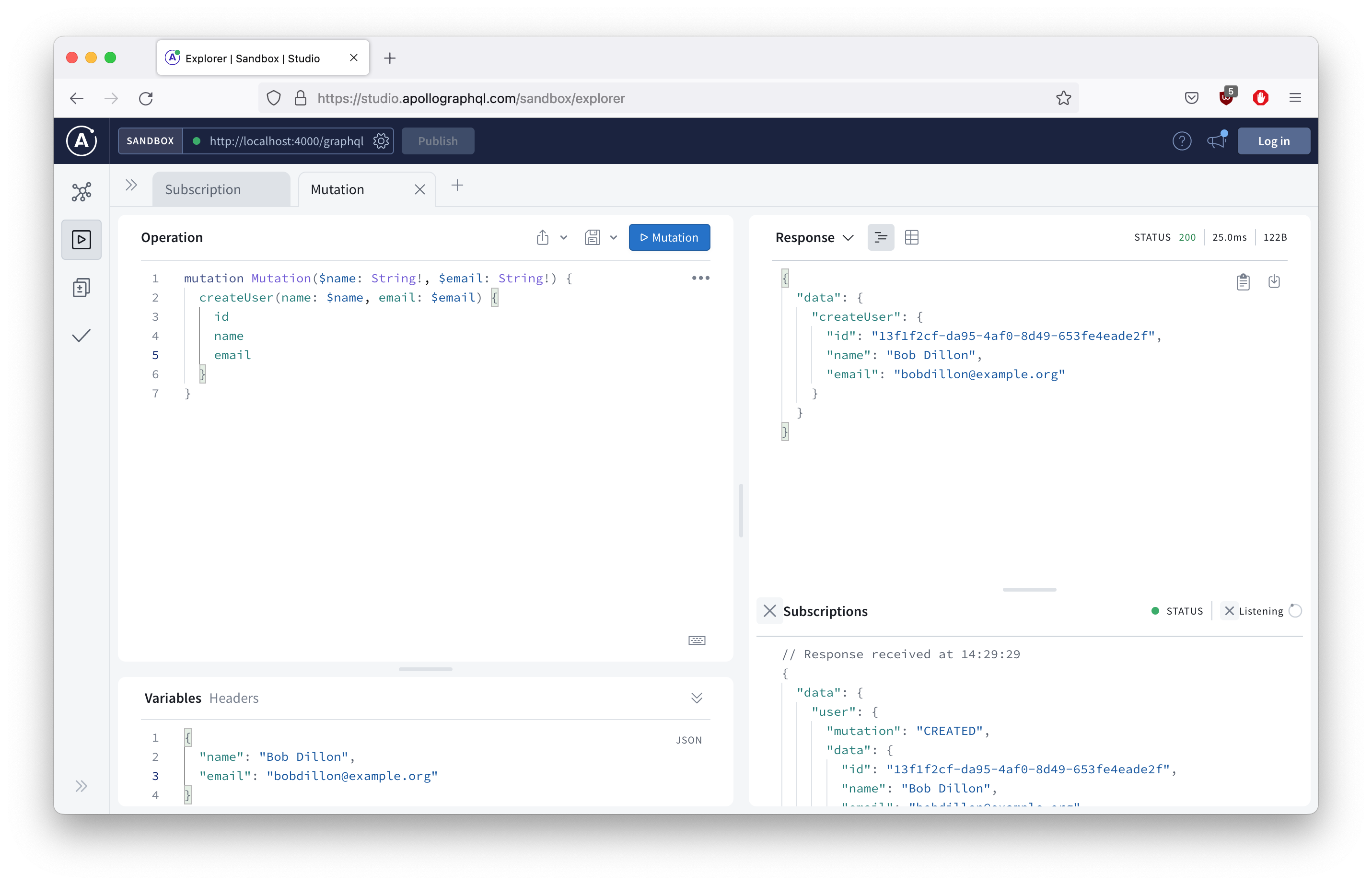
Task: Switch response to JSON text view
Action: [x=880, y=237]
